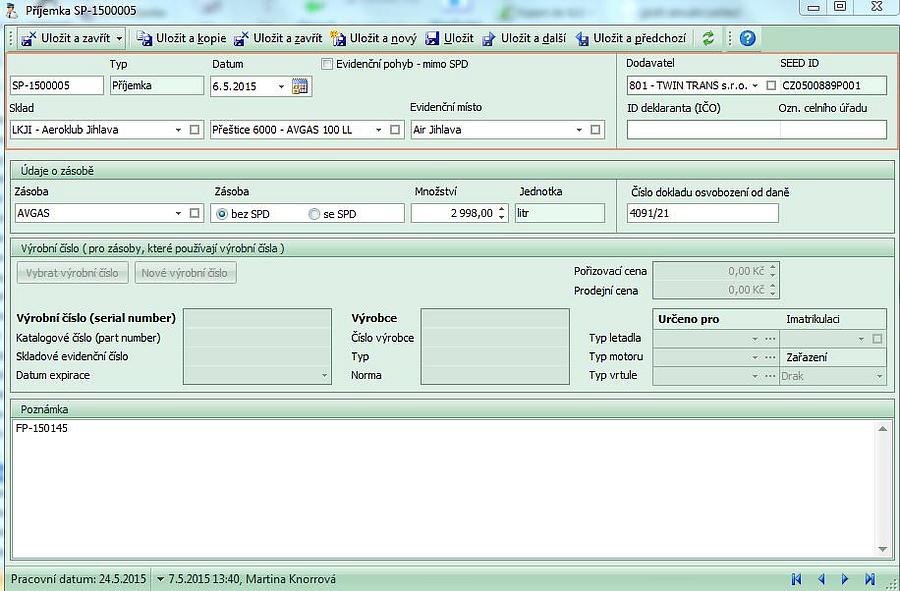Open help via blue question mark icon
Screen dimensions: 900x591
click(747, 38)
